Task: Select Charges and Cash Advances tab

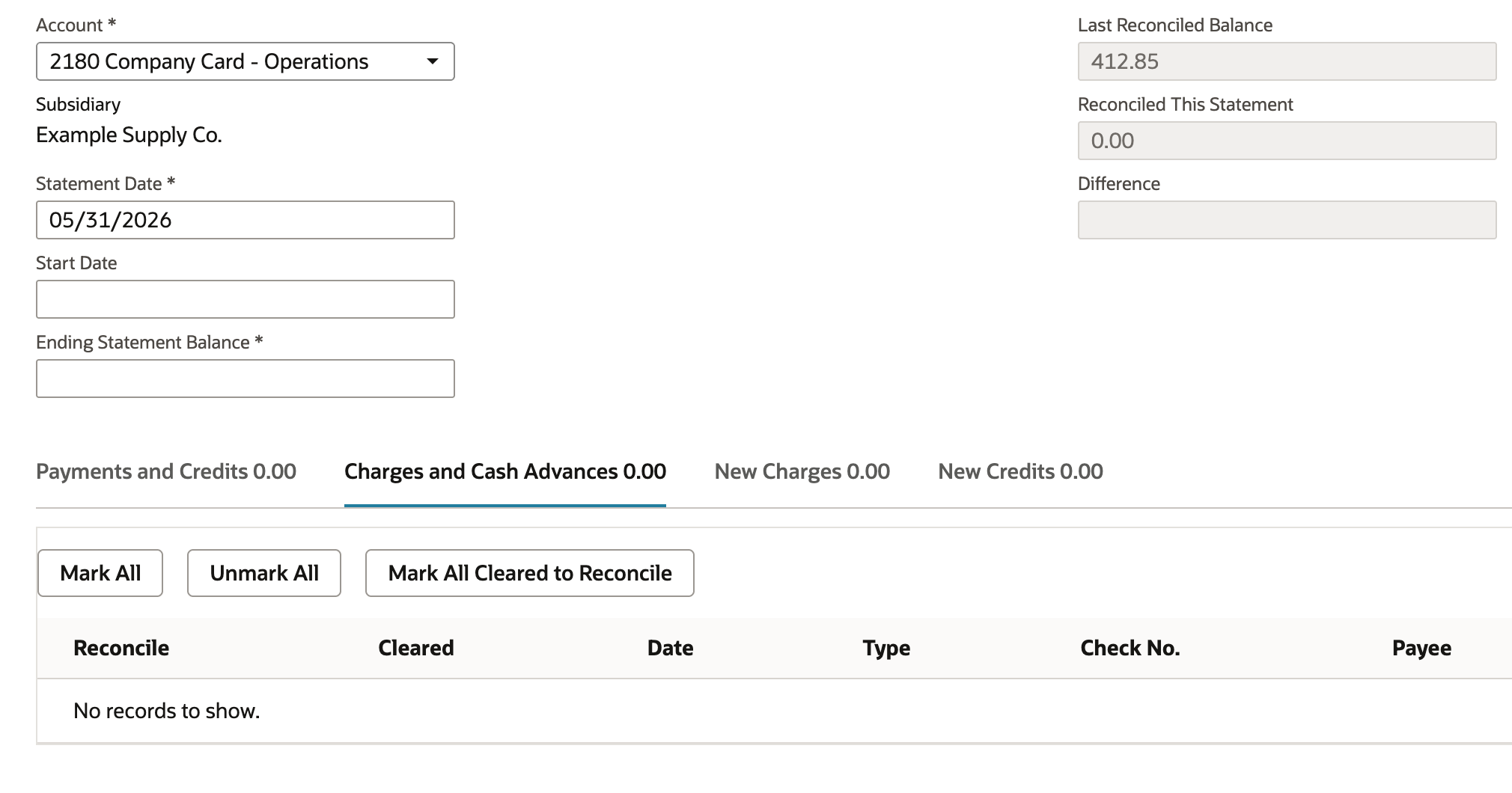Action: pyautogui.click(x=505, y=471)
